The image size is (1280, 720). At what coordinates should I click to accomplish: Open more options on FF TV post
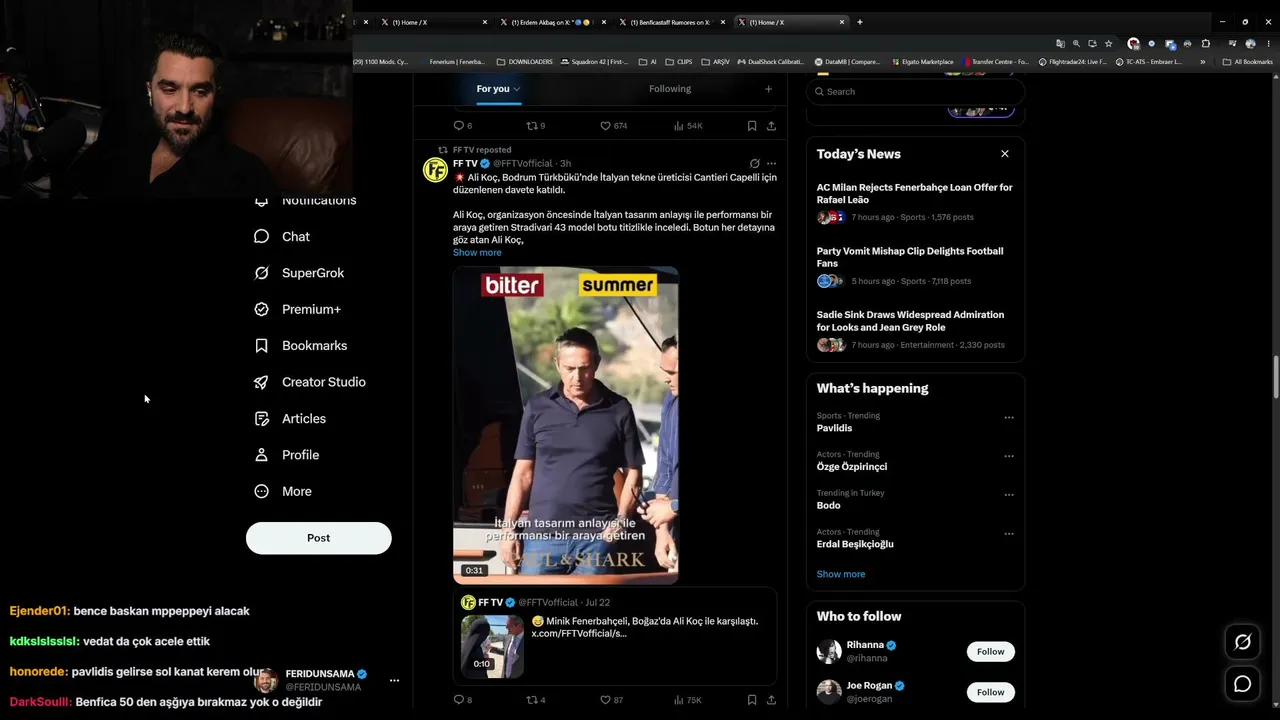[x=771, y=163]
